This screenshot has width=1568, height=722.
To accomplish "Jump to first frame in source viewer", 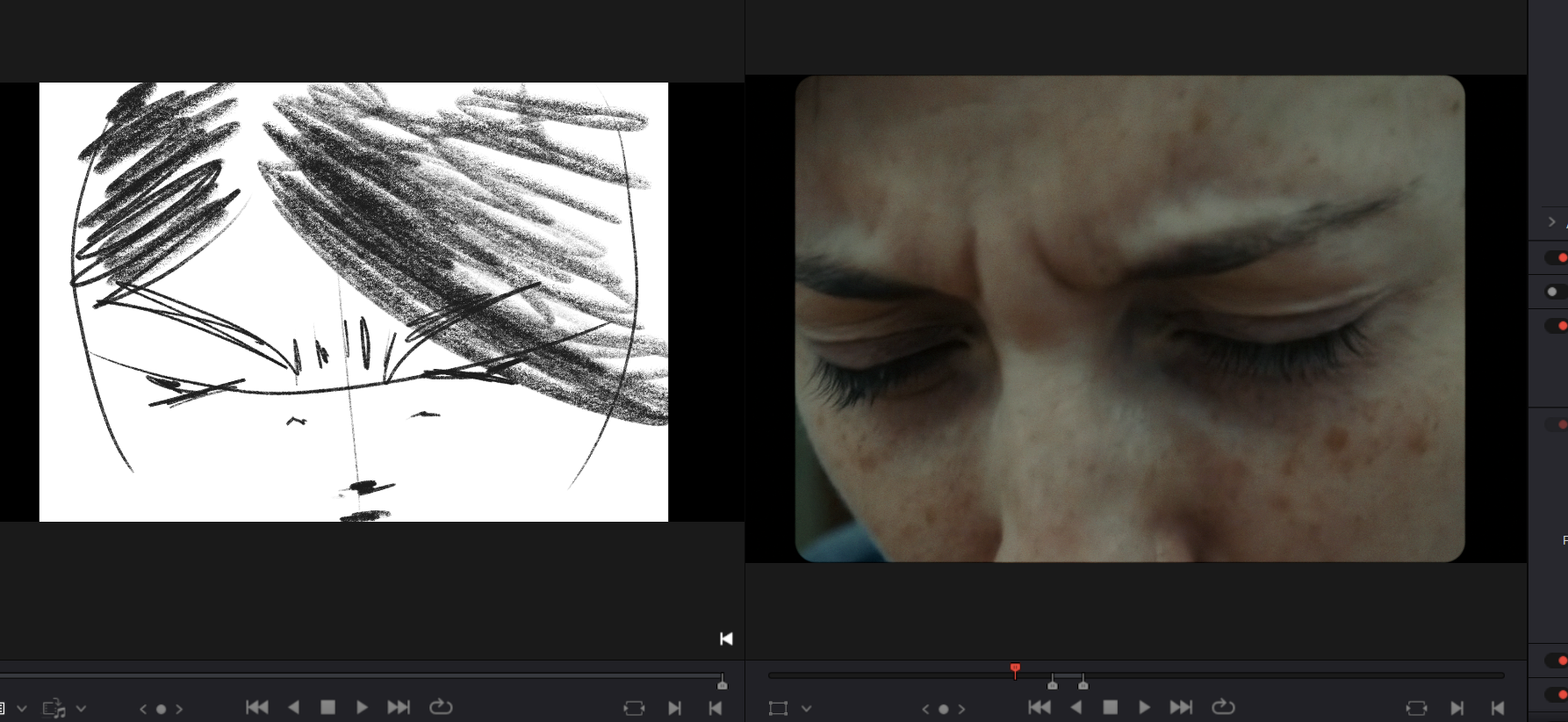I will (256, 707).
